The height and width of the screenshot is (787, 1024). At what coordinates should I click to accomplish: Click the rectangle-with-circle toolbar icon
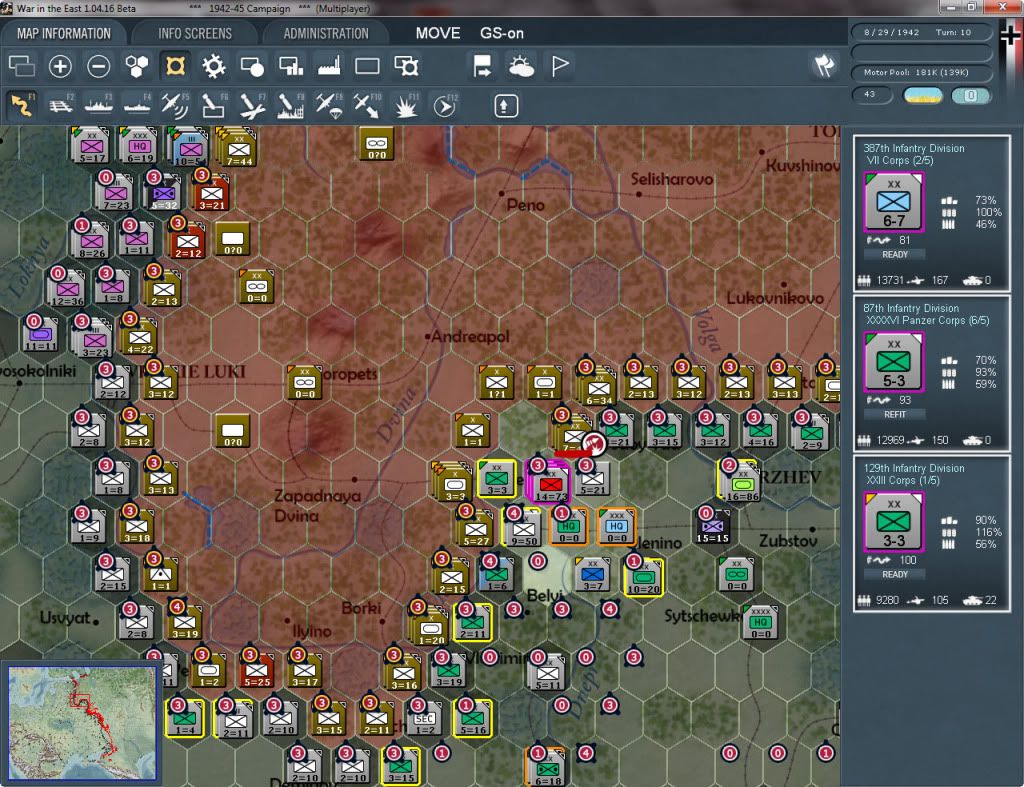tap(252, 66)
